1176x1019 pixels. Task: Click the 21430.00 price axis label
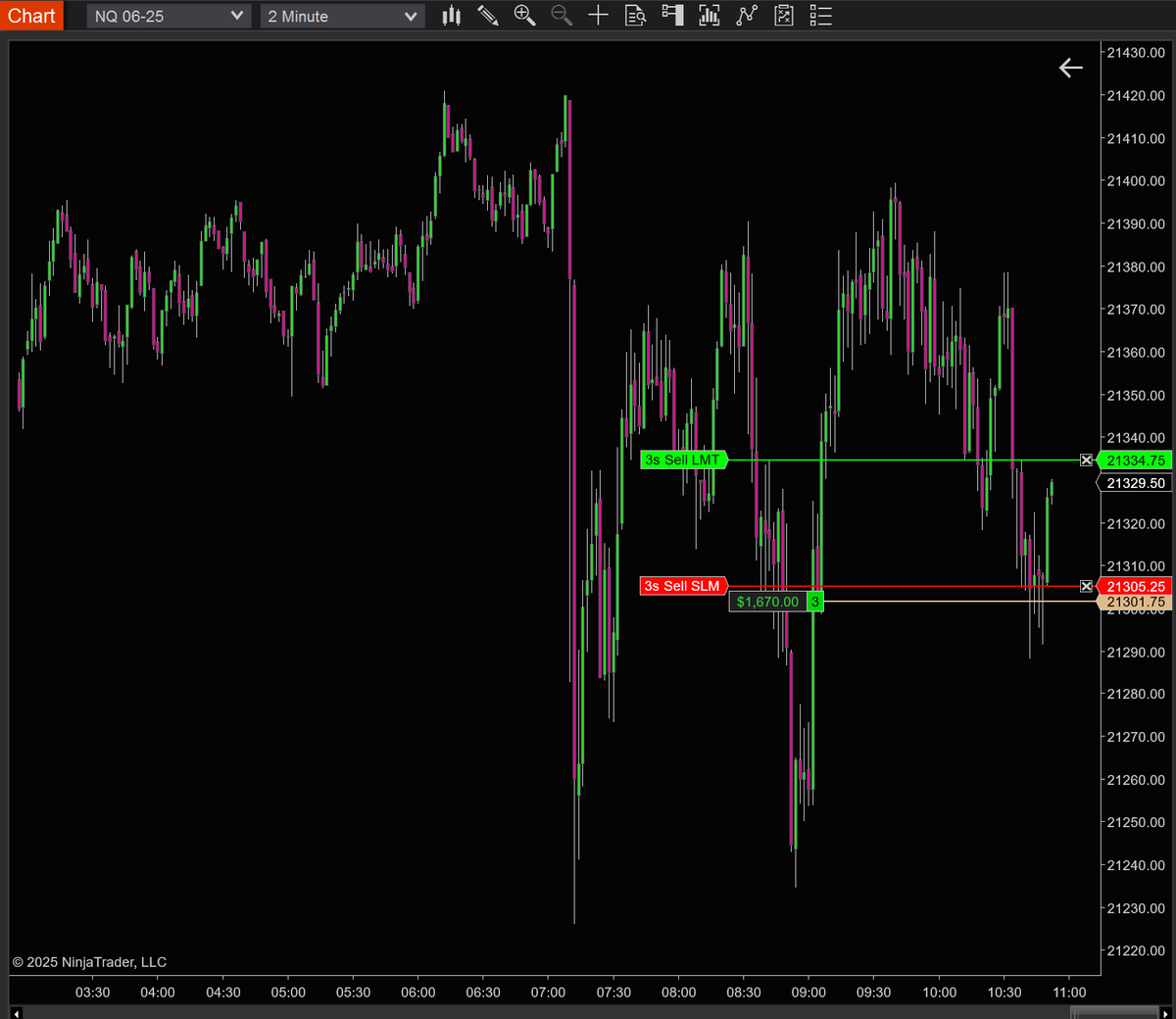pyautogui.click(x=1136, y=53)
